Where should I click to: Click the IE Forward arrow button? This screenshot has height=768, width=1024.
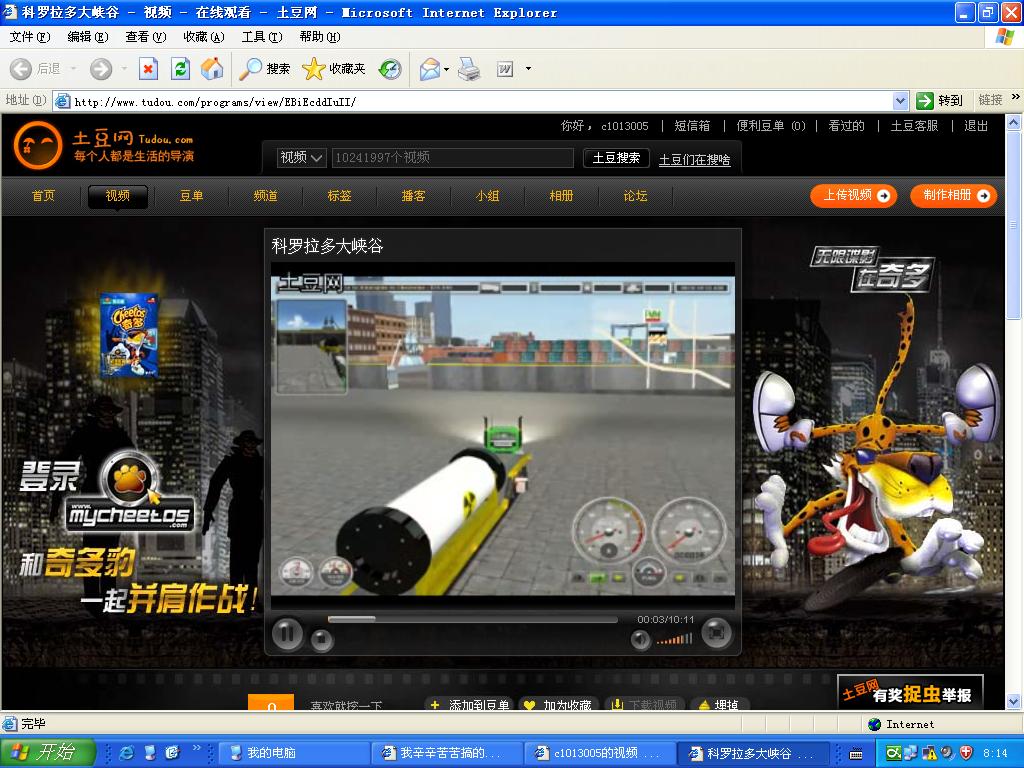[101, 69]
